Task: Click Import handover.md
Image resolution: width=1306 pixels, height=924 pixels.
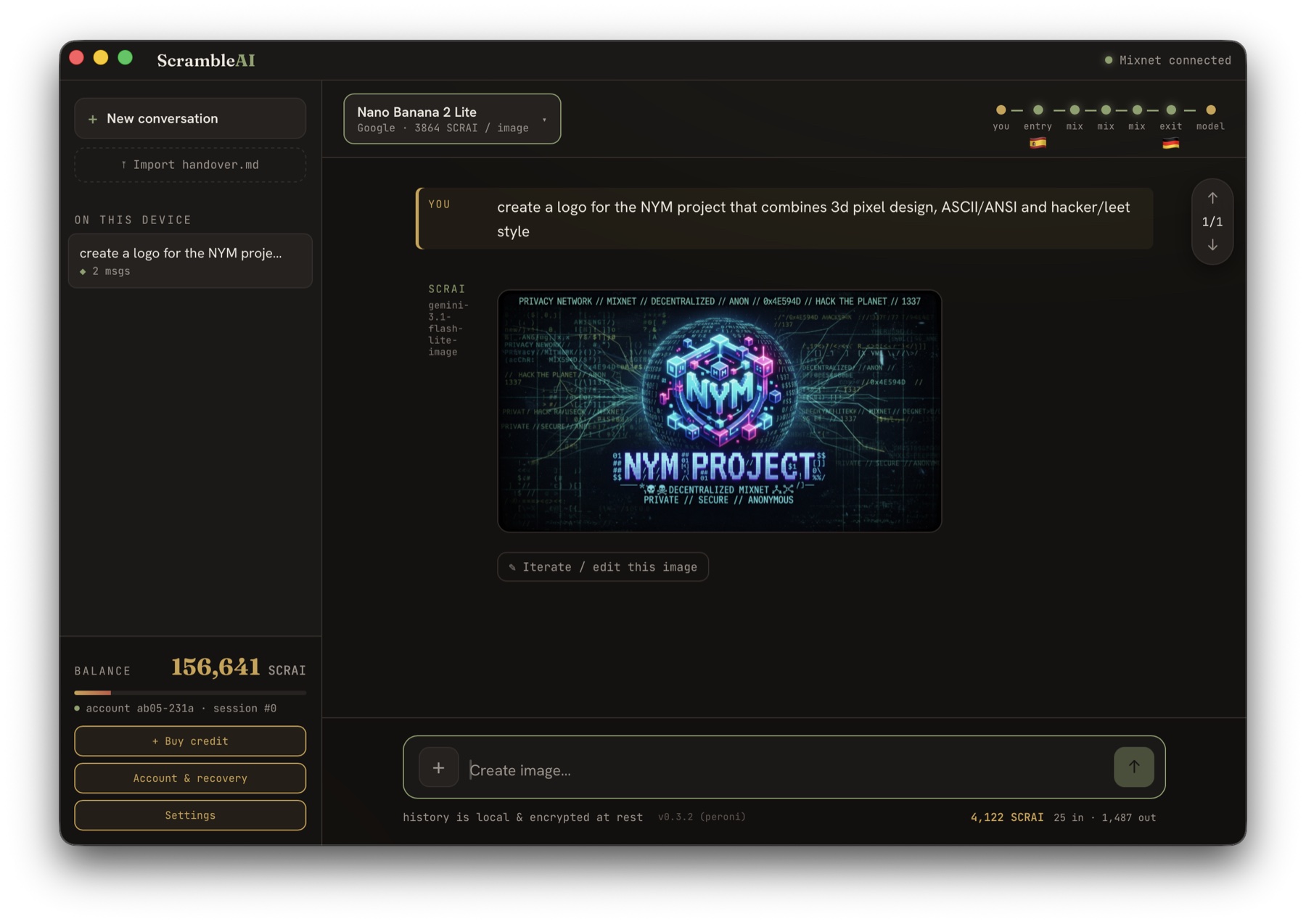Action: point(190,165)
